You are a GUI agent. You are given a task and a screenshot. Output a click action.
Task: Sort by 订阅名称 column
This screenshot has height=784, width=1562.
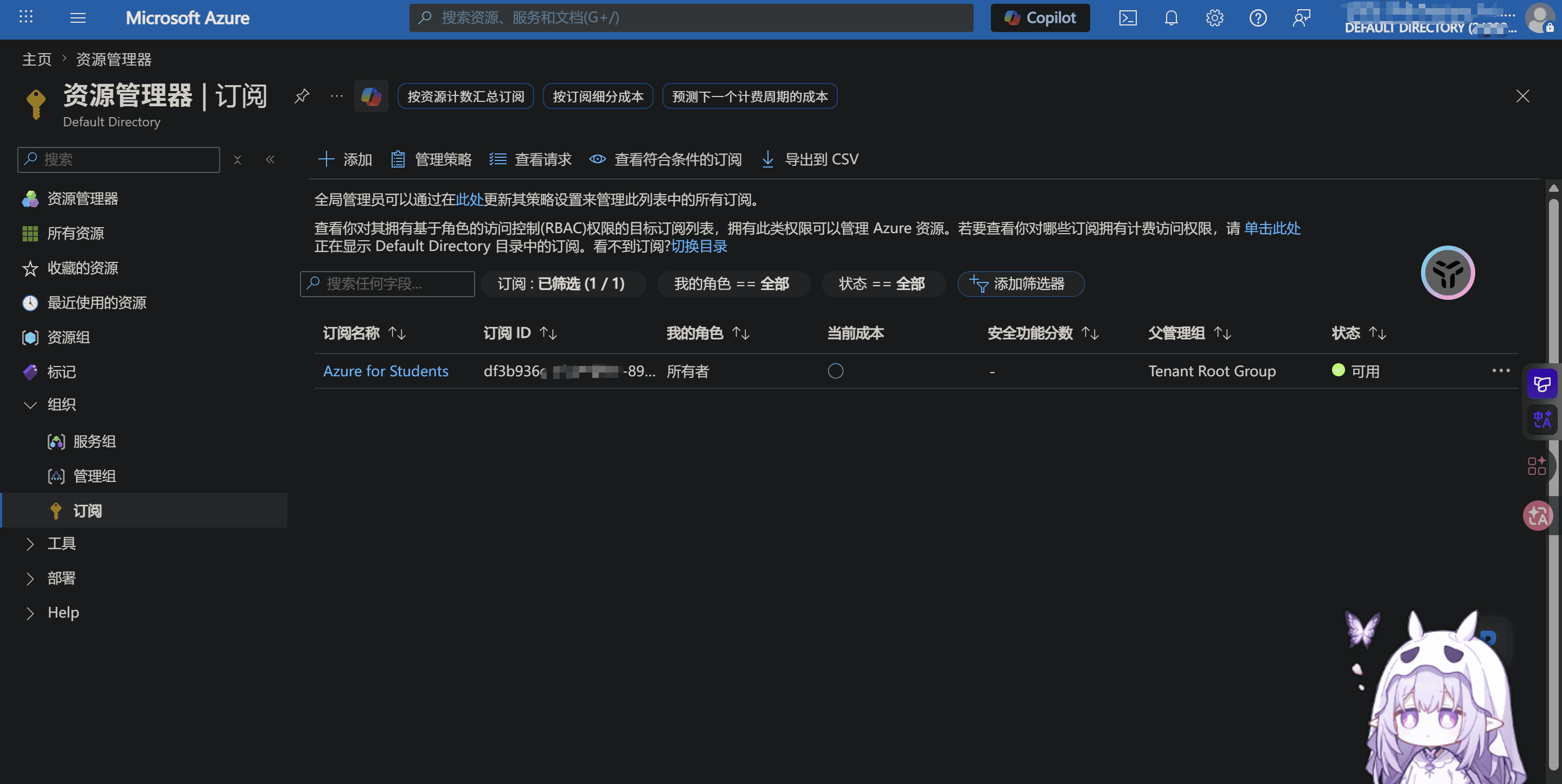pos(364,333)
